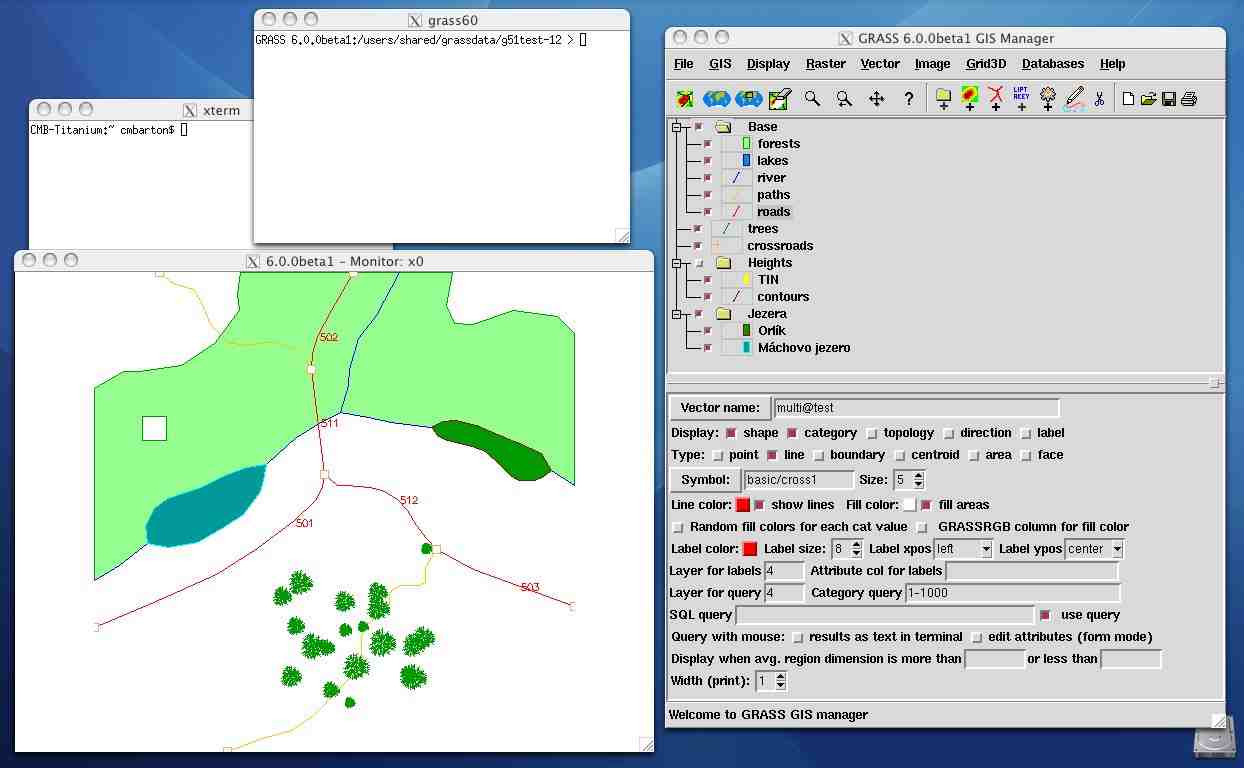Click the 'Vector name:' button
Image resolution: width=1244 pixels, height=768 pixels.
pyautogui.click(x=719, y=407)
